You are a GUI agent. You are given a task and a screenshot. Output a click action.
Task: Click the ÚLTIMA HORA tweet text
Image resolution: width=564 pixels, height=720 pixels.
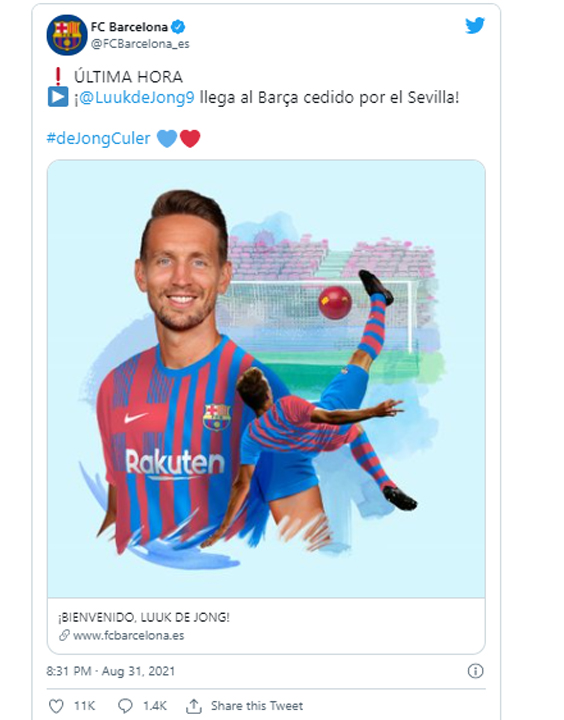point(128,77)
